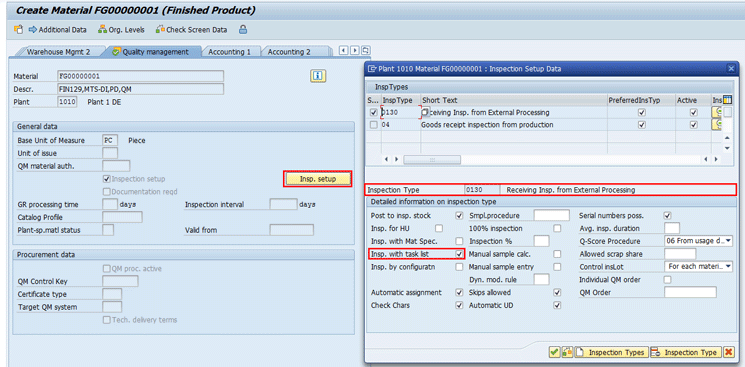Image resolution: width=745 pixels, height=367 pixels.
Task: Click 'Goods receipt inspection from production' row text
Action: (x=487, y=125)
